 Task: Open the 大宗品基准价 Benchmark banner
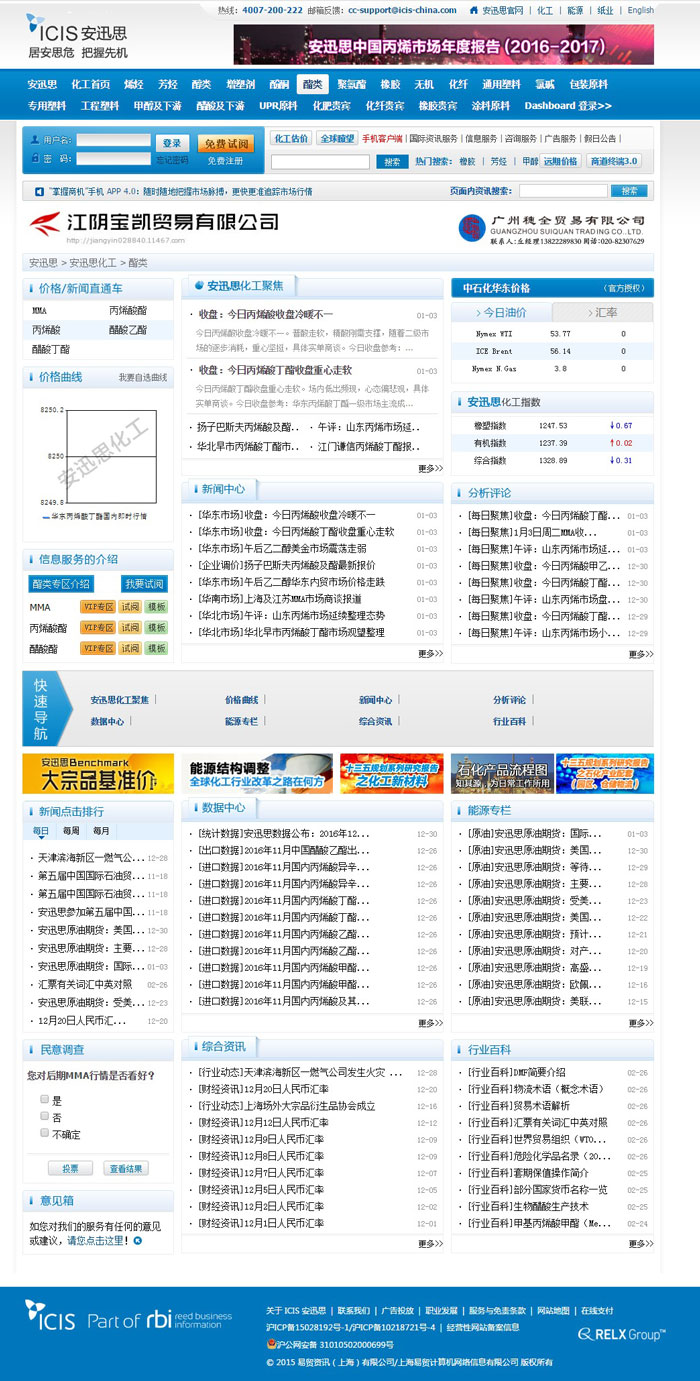[x=98, y=774]
